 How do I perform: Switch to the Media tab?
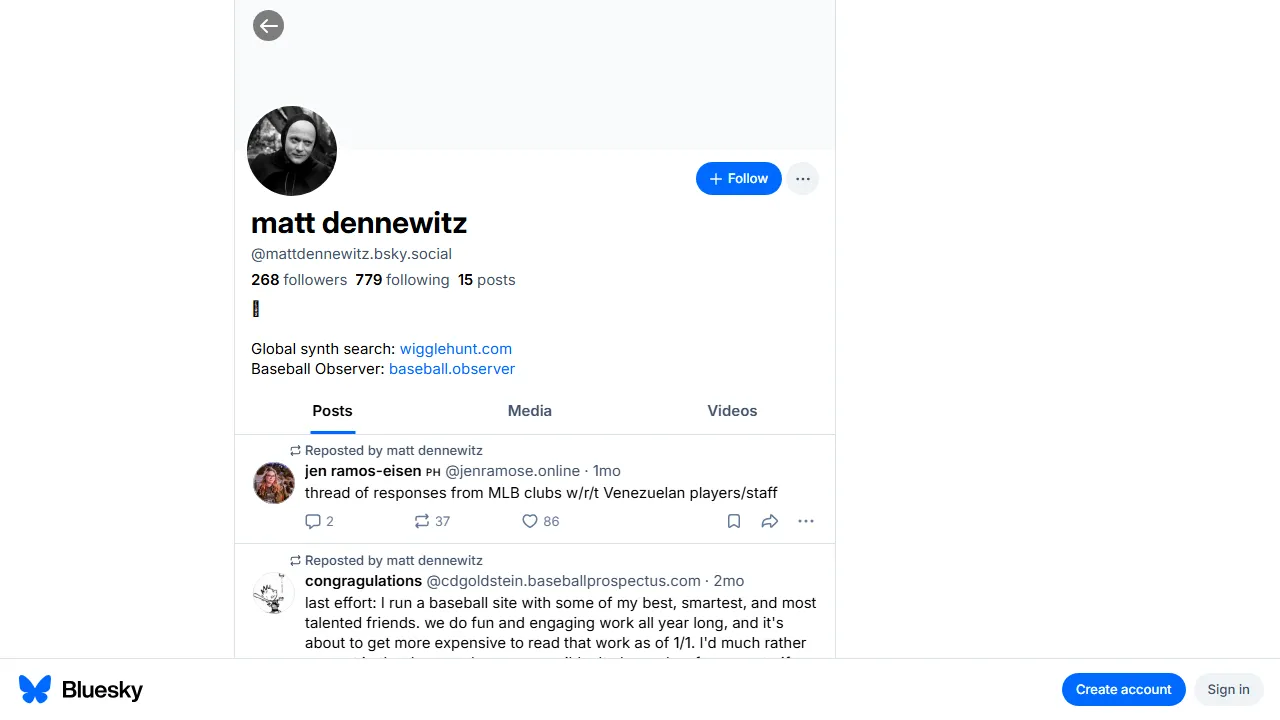[529, 411]
